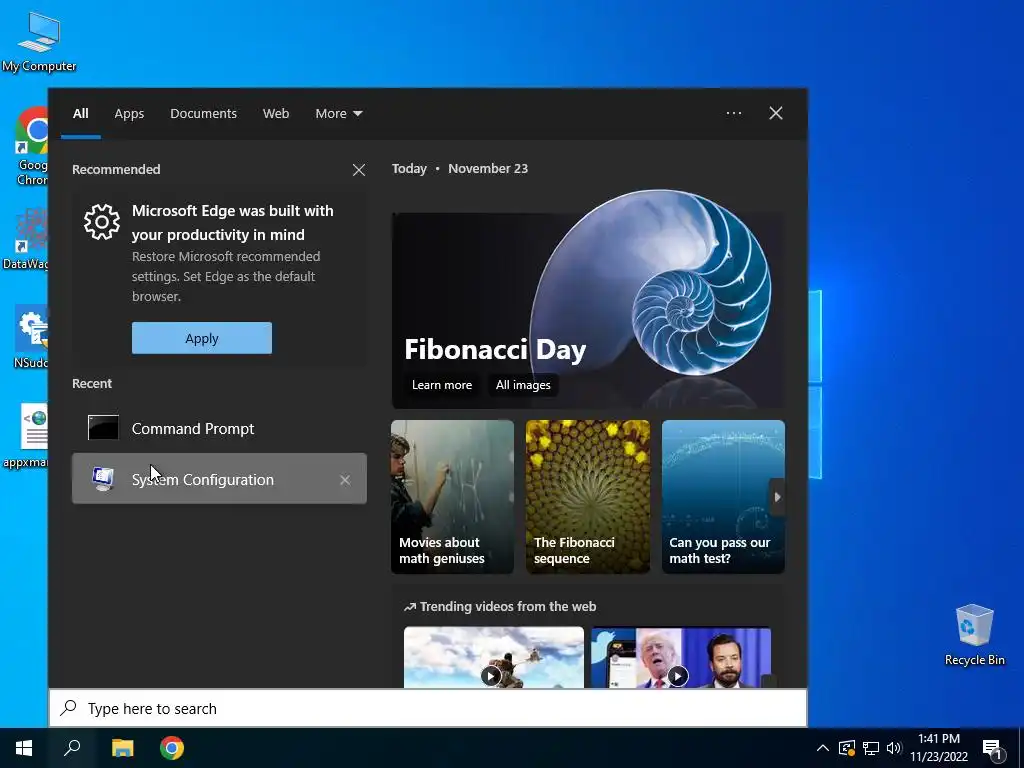This screenshot has width=1024, height=768.
Task: Open the Movies about math geniuses card
Action: pyautogui.click(x=453, y=497)
